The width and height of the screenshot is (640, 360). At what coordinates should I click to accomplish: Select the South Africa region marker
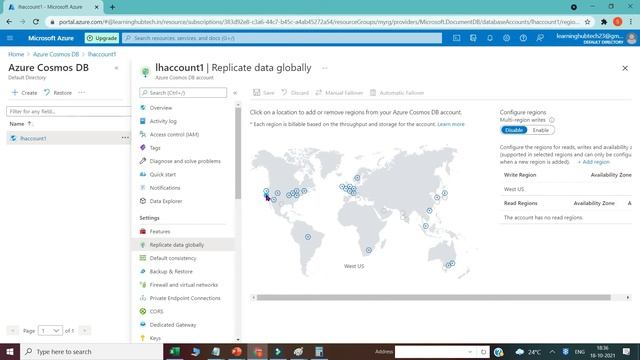[369, 250]
